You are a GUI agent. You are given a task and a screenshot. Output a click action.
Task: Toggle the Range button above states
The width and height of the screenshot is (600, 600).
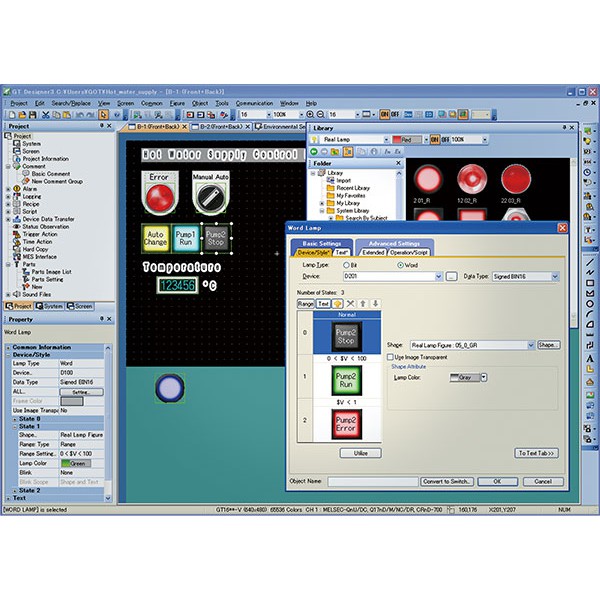(306, 304)
